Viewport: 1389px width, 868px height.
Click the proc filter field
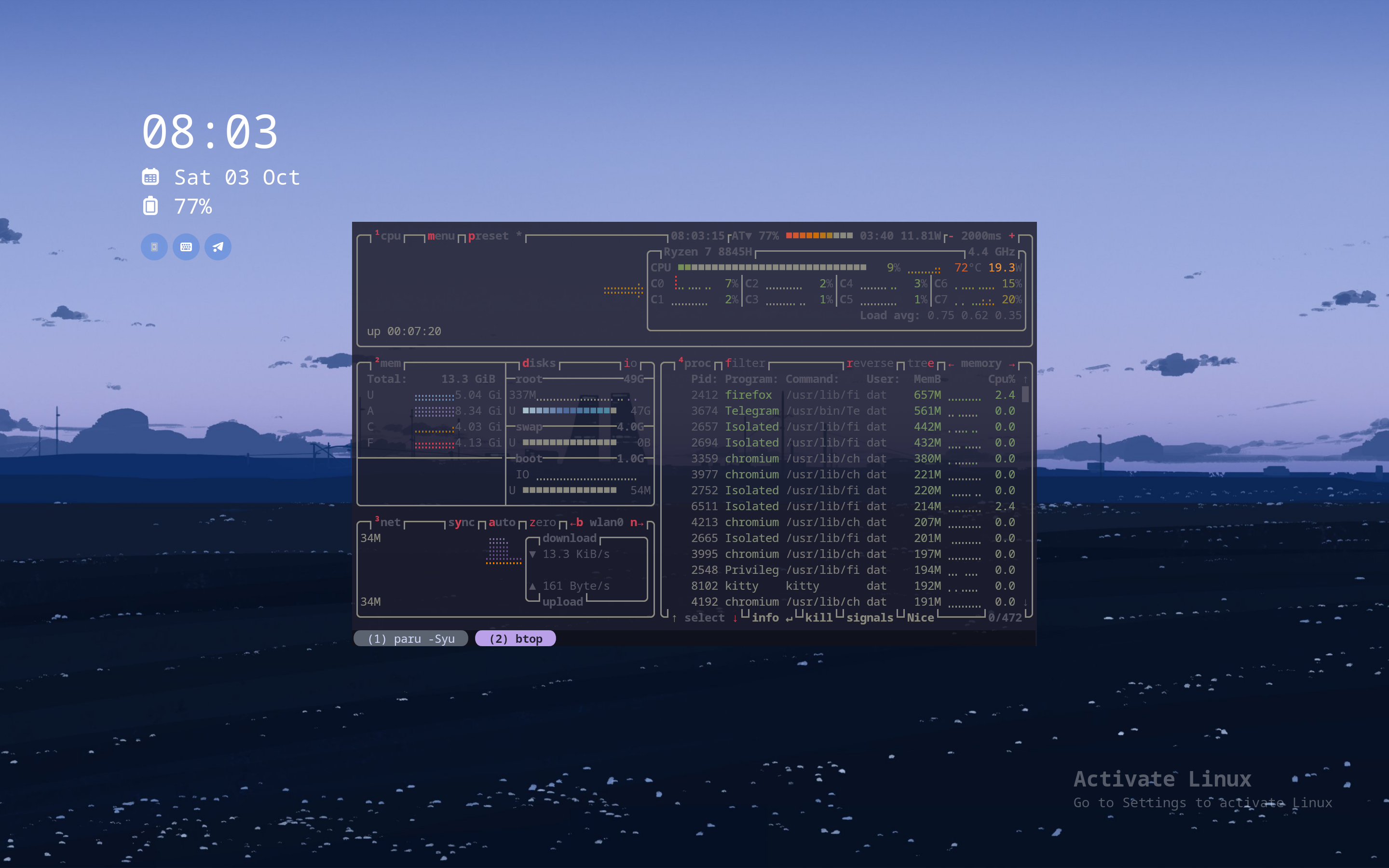click(745, 364)
